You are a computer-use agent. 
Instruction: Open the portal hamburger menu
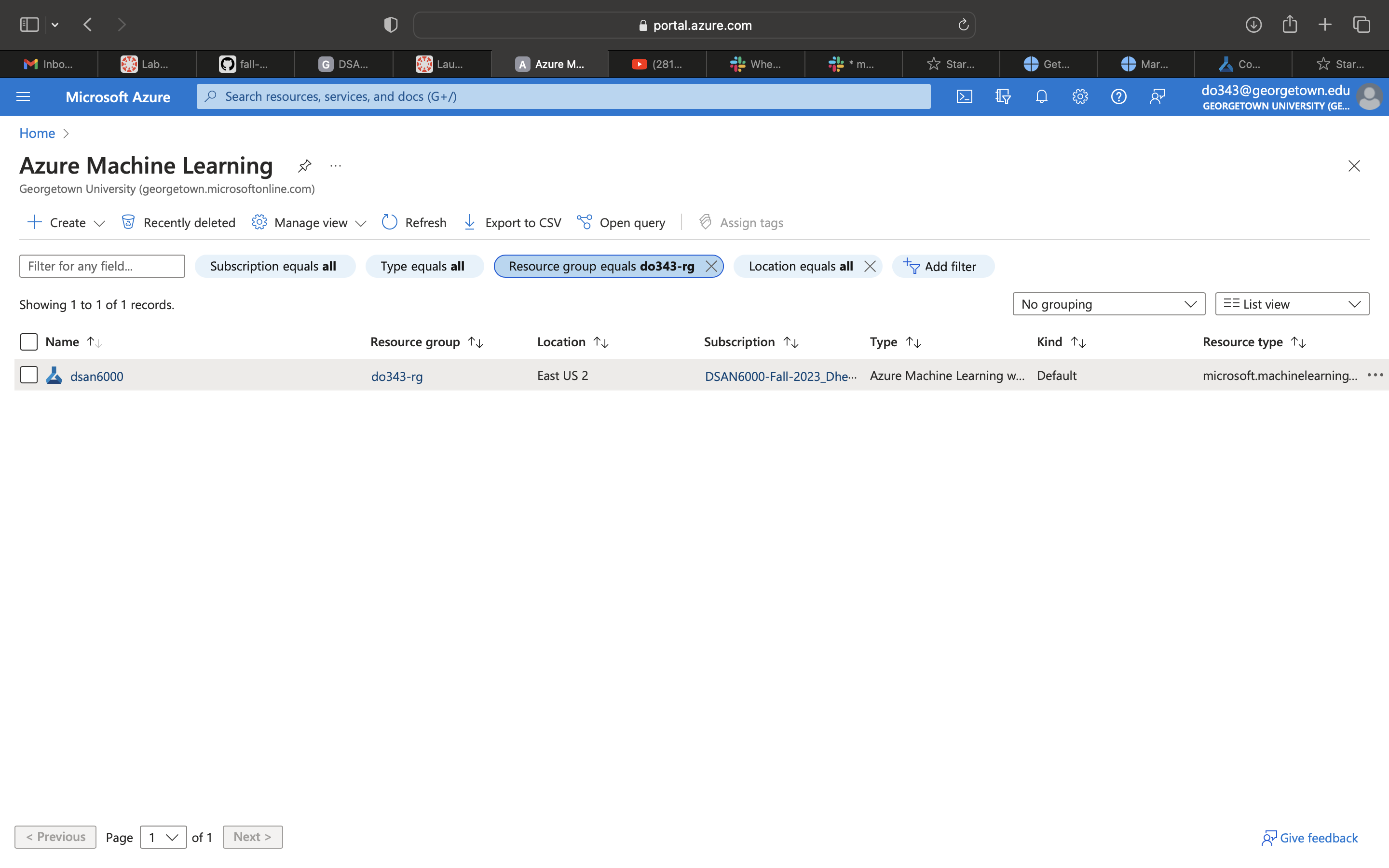23,96
